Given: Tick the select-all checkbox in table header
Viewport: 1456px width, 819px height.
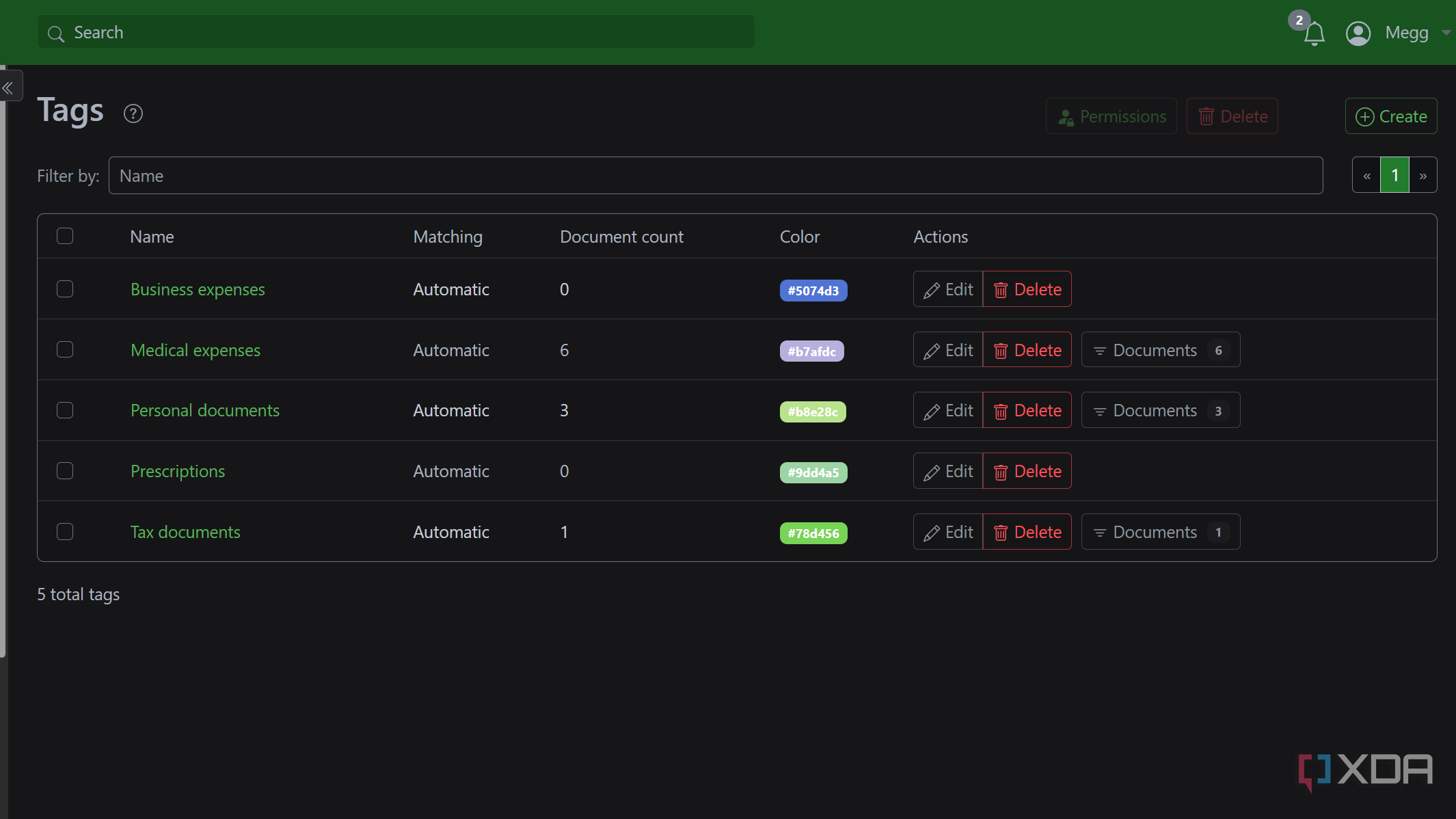Looking at the screenshot, I should [65, 236].
